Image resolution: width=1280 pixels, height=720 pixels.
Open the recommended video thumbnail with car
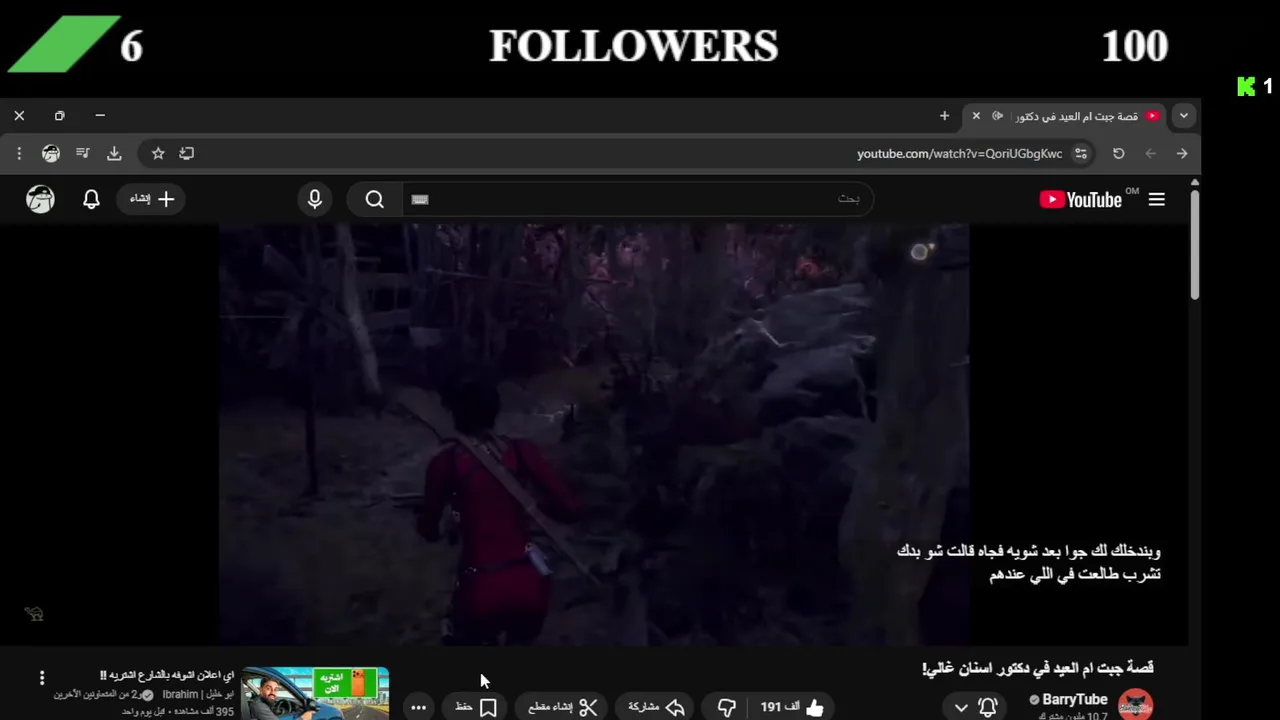[315, 694]
